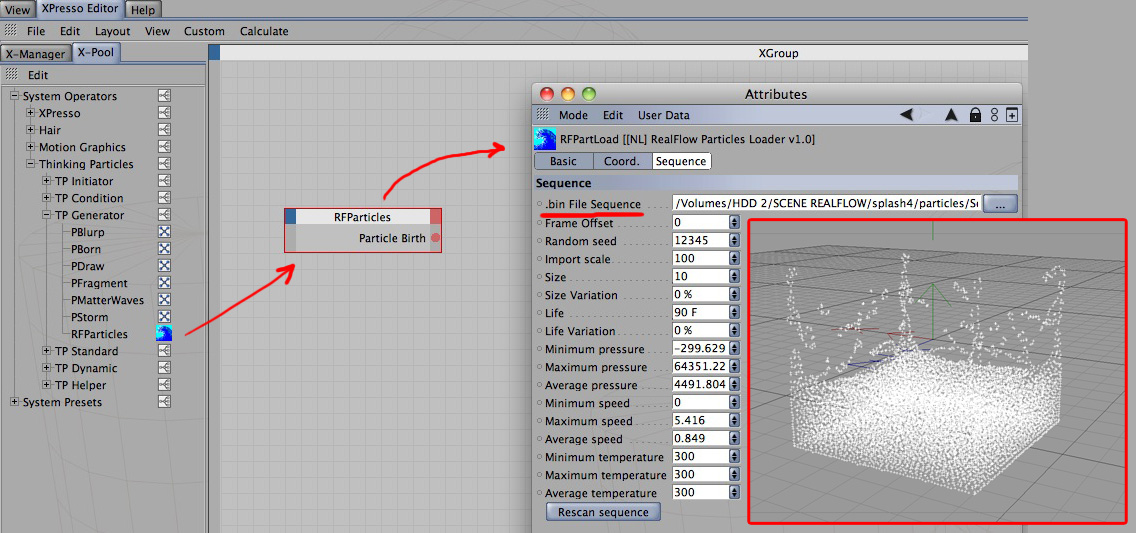
Task: Click the RFParticles node red output corner
Action: click(435, 217)
